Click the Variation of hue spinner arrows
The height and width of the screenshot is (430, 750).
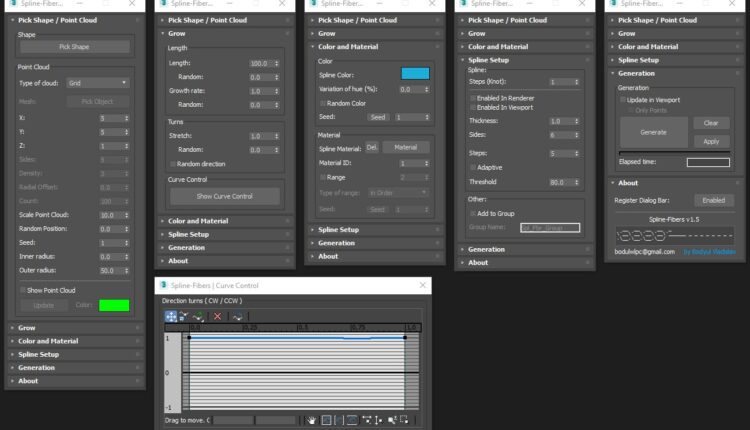click(427, 89)
